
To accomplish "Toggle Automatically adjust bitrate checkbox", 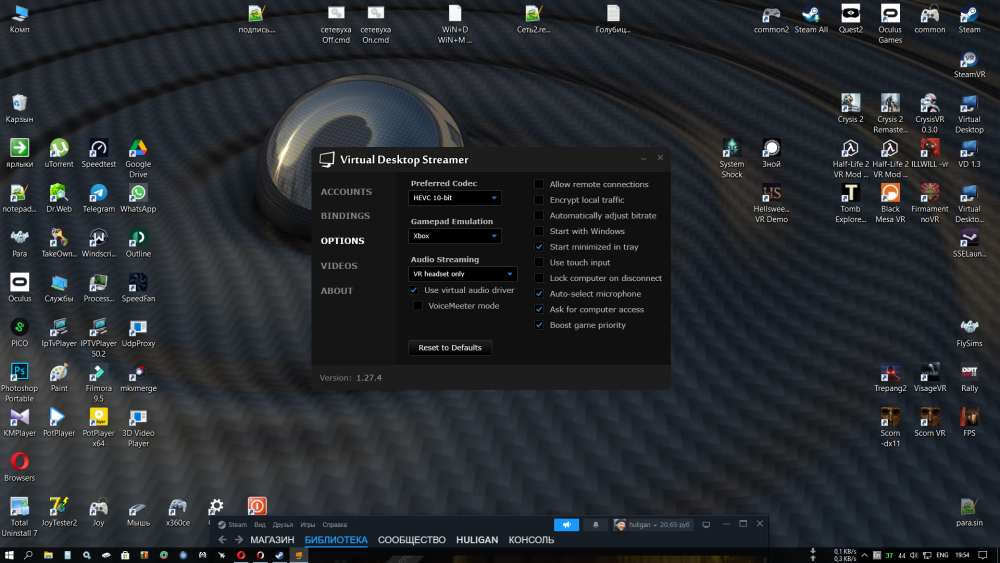I will point(539,216).
